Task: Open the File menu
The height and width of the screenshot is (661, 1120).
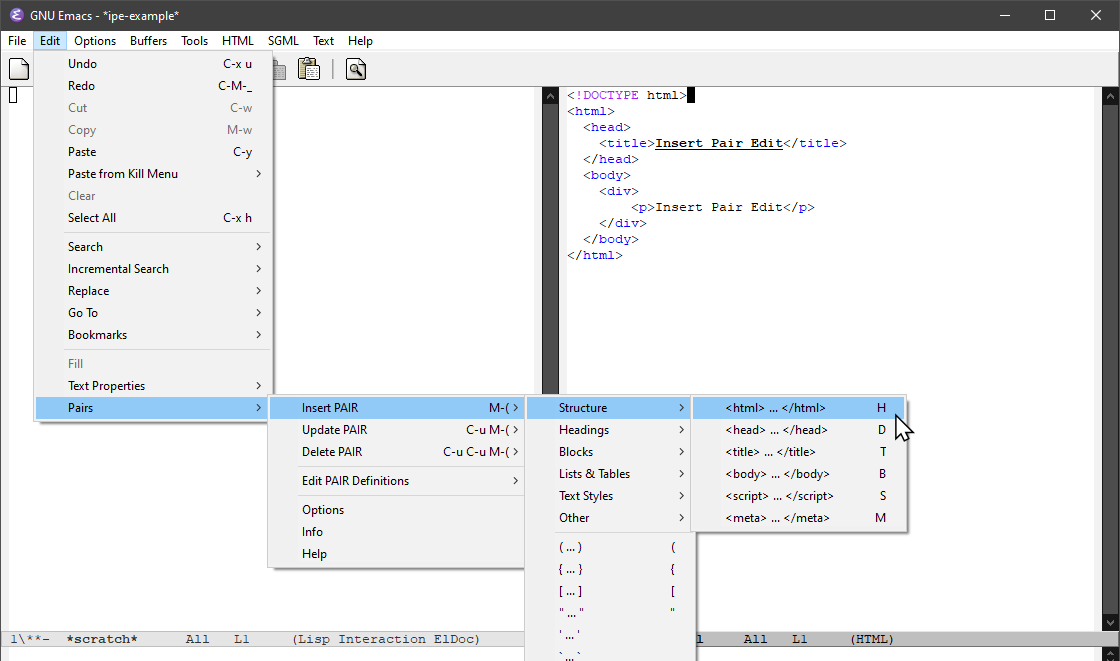Action: click(x=17, y=41)
